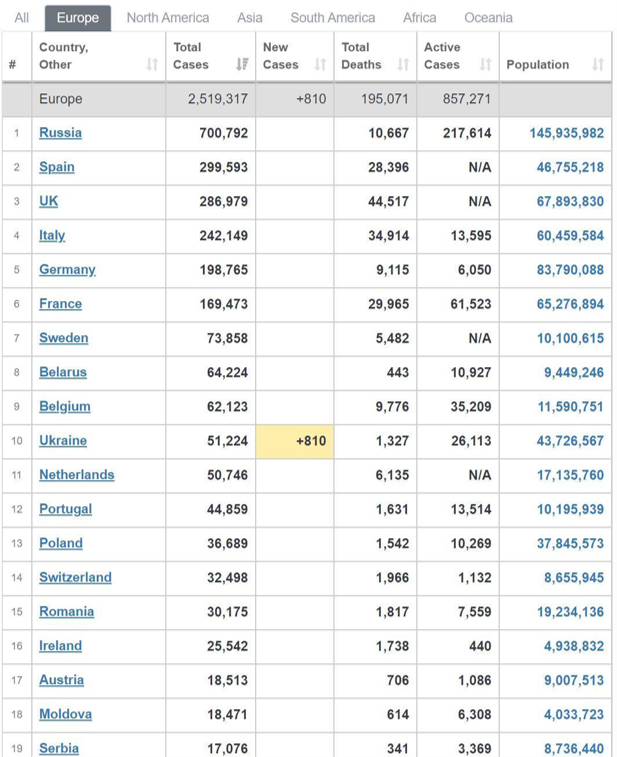Open the Asia tab

(x=250, y=18)
